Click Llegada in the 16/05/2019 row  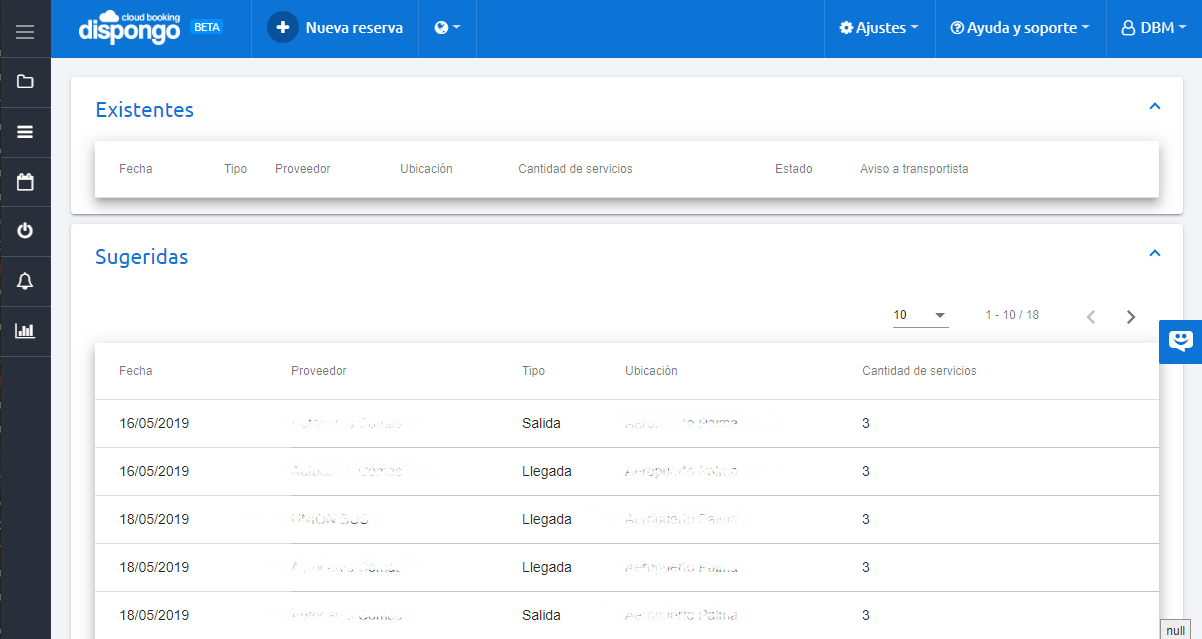[x=547, y=471]
